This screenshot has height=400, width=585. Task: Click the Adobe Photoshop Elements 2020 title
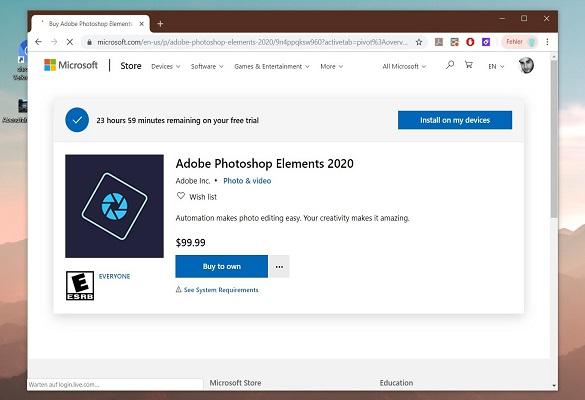coord(265,163)
